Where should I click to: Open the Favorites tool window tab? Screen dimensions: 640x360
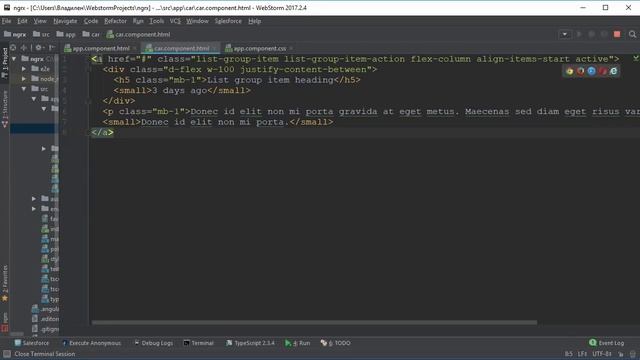[x=5, y=283]
